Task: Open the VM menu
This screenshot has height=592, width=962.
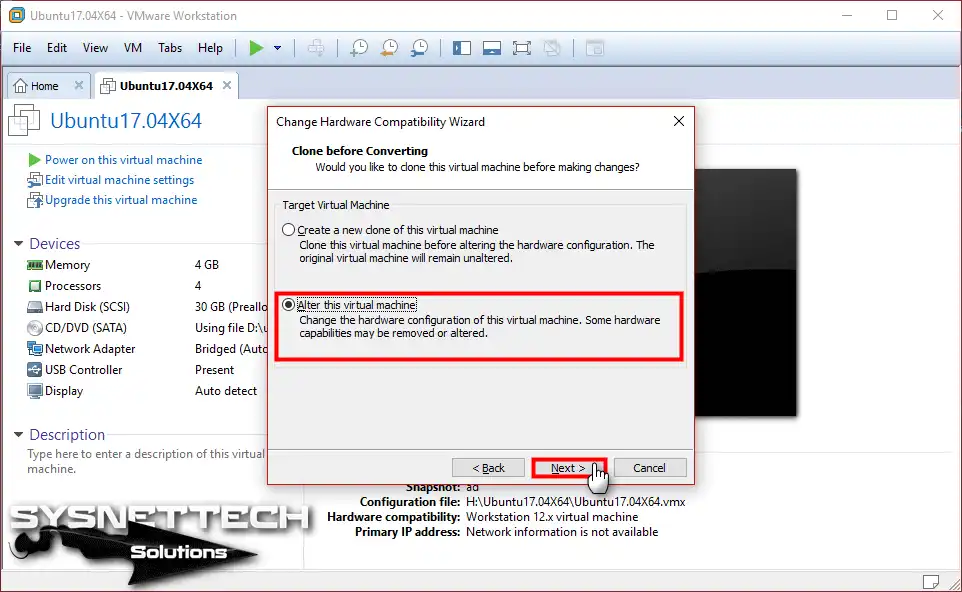Action: 133,48
